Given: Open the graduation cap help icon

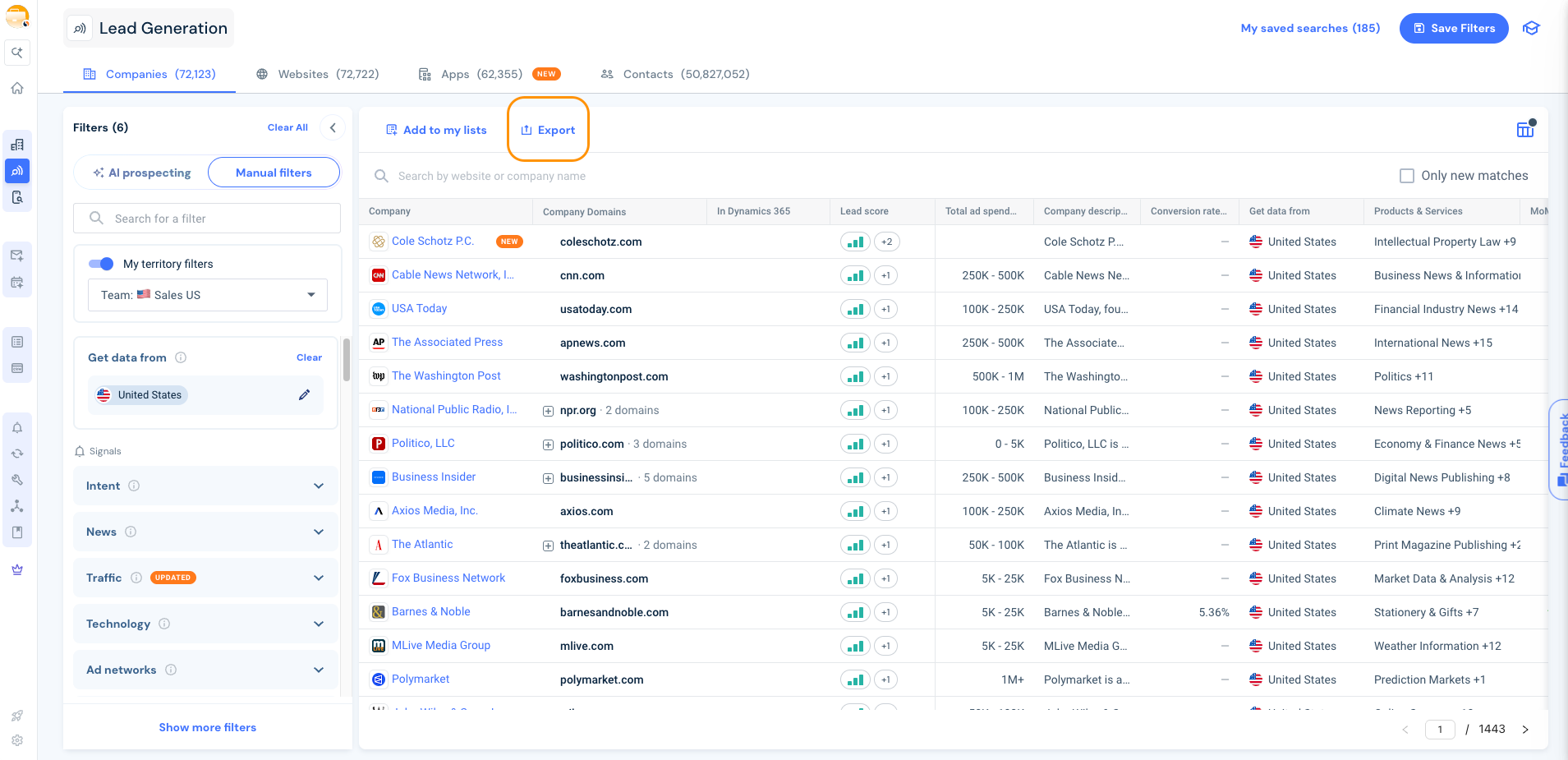Looking at the screenshot, I should [1531, 28].
